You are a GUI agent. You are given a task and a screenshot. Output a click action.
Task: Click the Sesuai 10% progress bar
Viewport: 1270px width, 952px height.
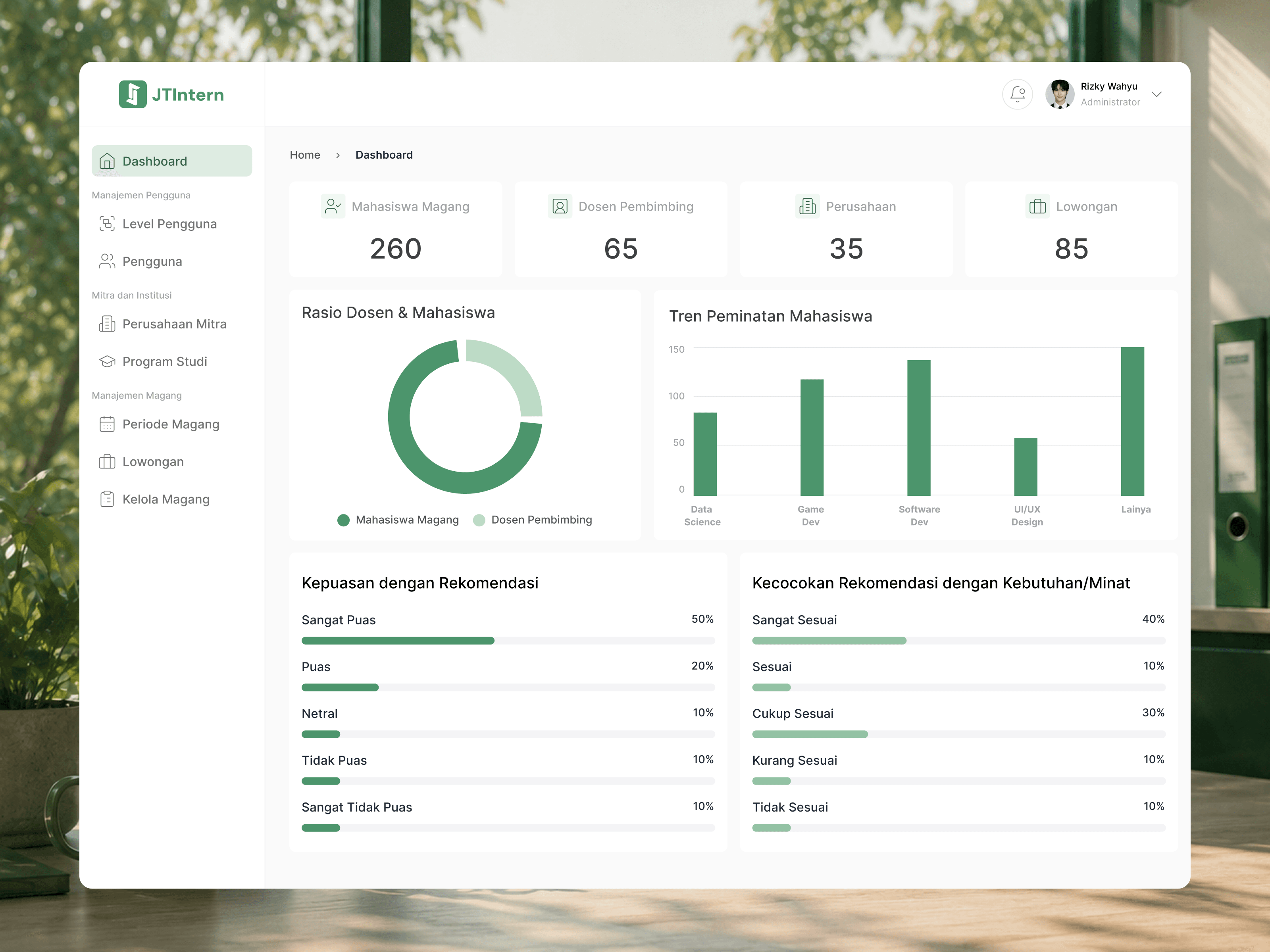pyautogui.click(x=959, y=687)
